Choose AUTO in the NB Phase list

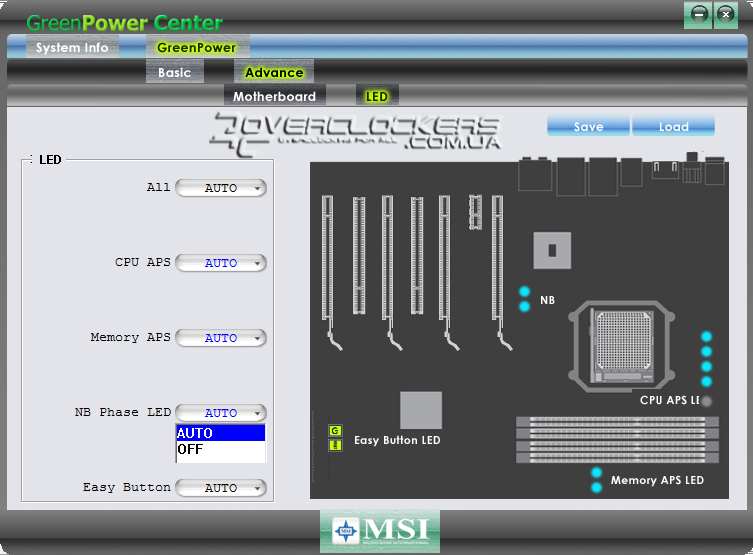tap(221, 433)
